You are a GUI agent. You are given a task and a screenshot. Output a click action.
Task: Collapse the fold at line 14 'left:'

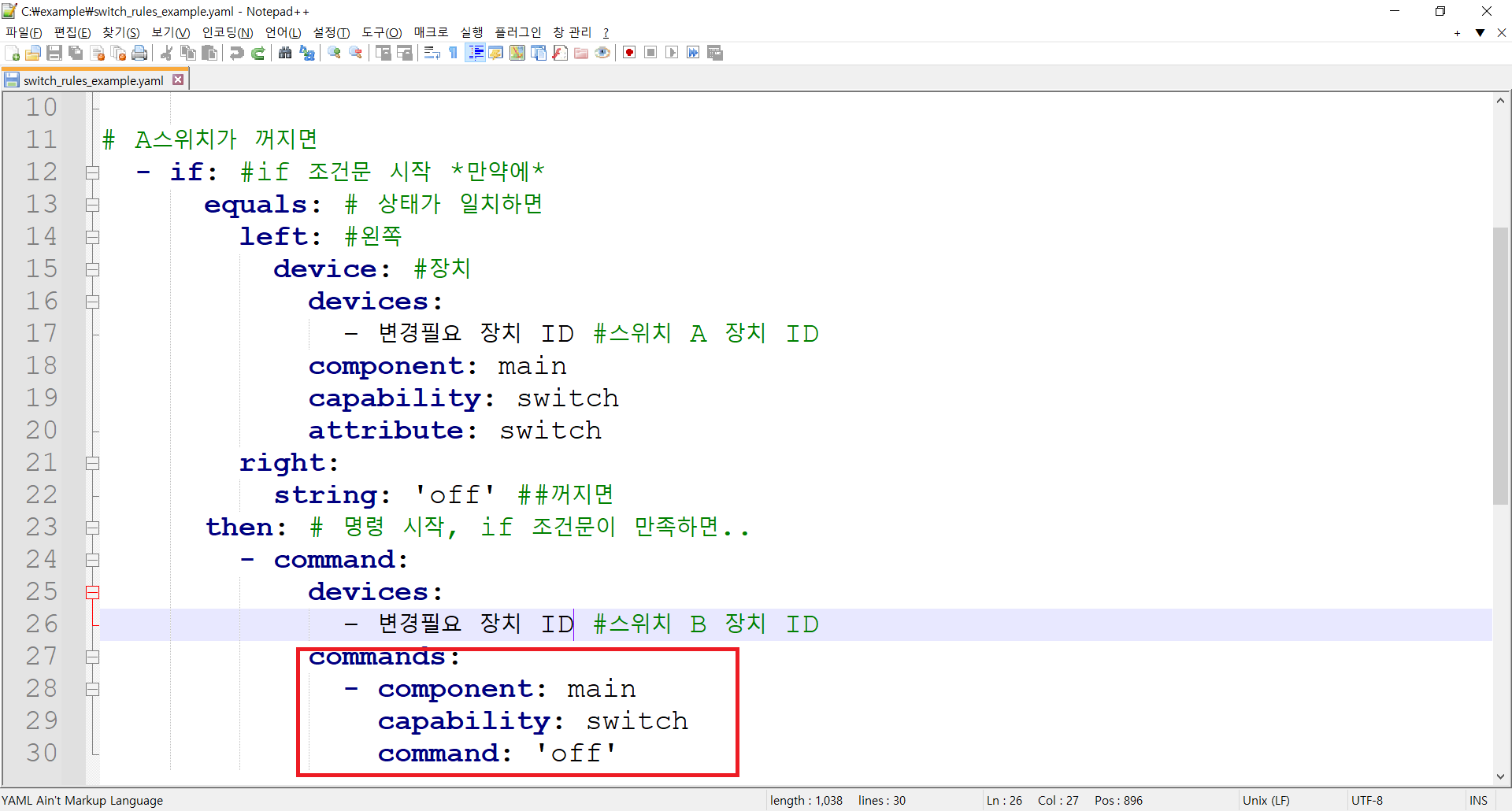(x=92, y=237)
